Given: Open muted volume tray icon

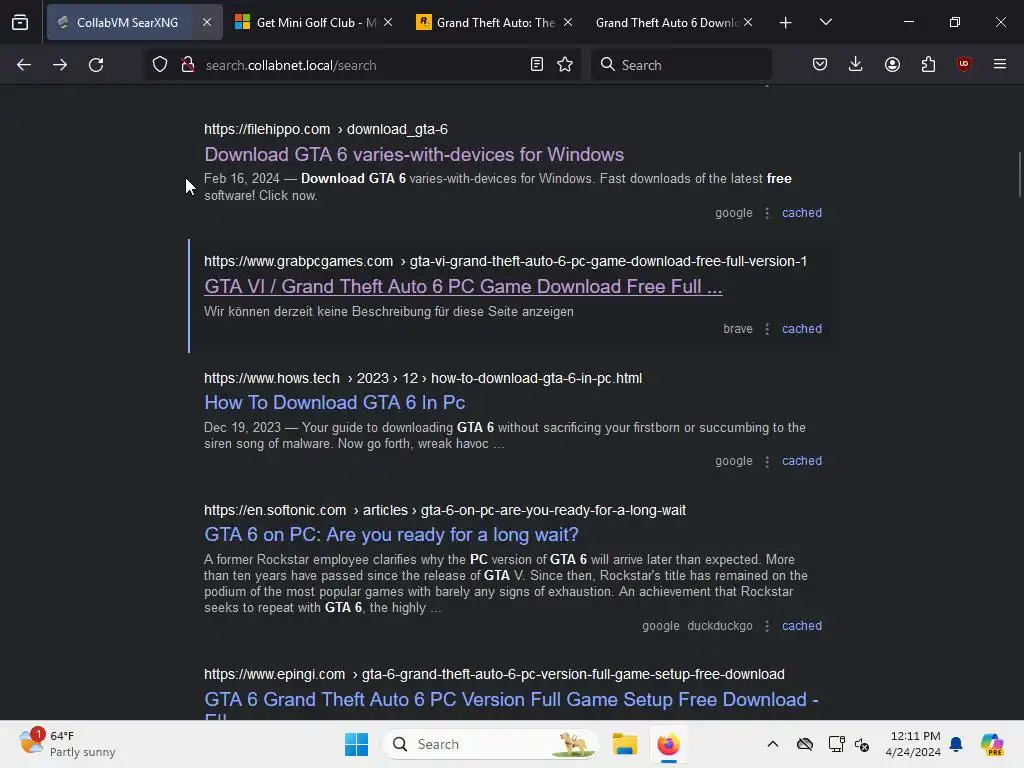Looking at the screenshot, I should pos(862,744).
